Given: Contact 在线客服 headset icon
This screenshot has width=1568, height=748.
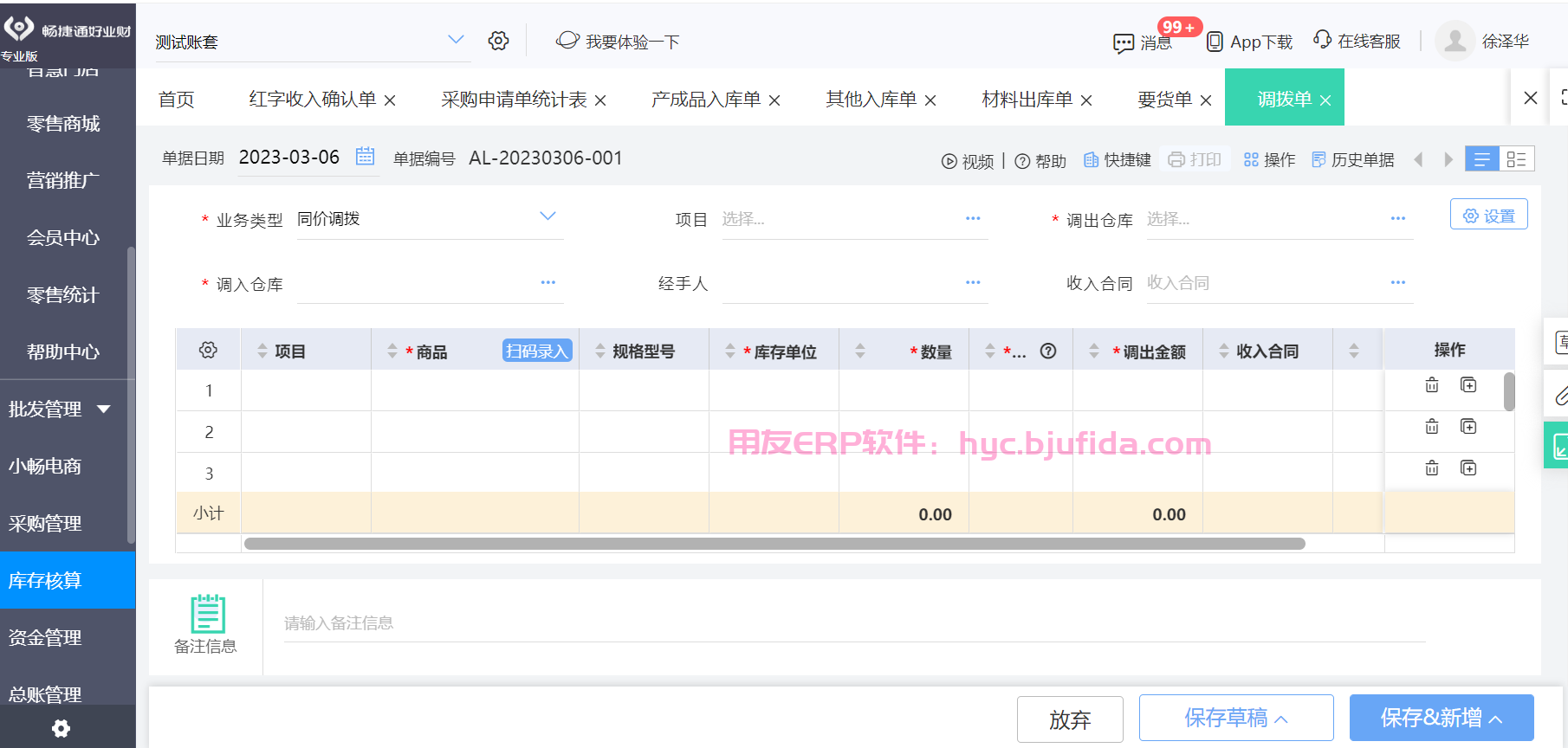Looking at the screenshot, I should 1322,40.
